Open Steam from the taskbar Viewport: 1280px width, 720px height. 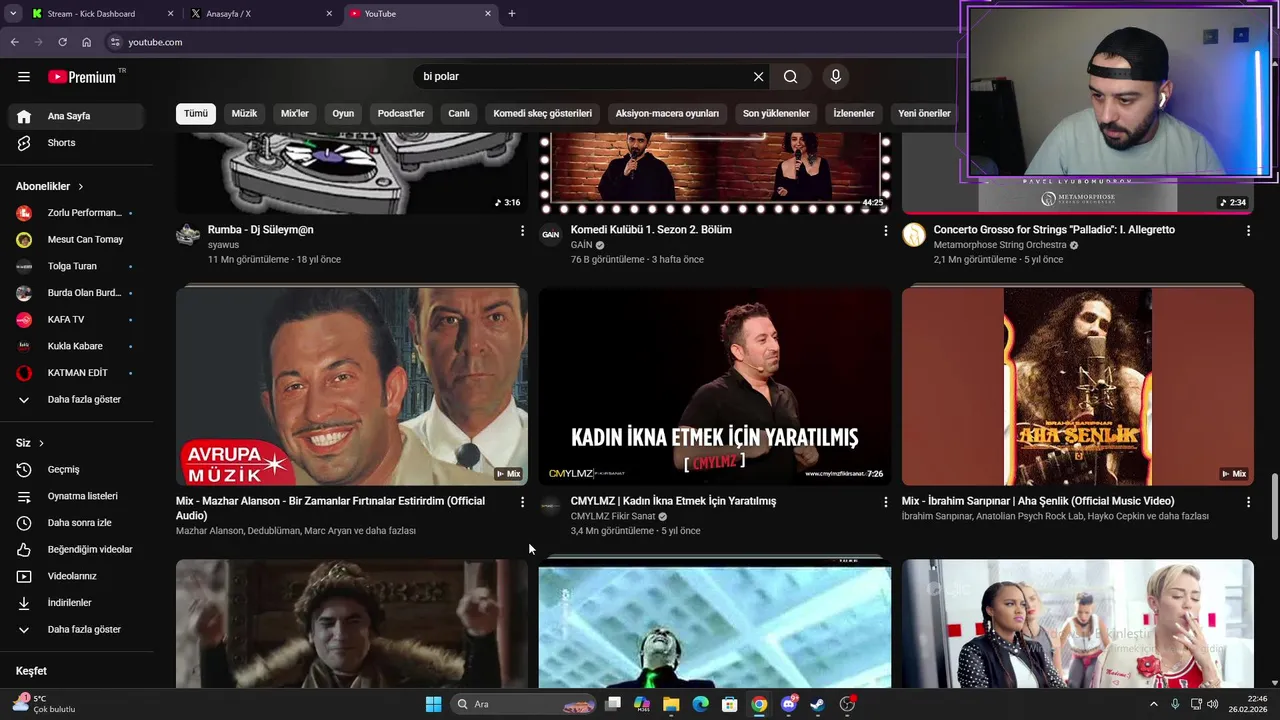817,704
